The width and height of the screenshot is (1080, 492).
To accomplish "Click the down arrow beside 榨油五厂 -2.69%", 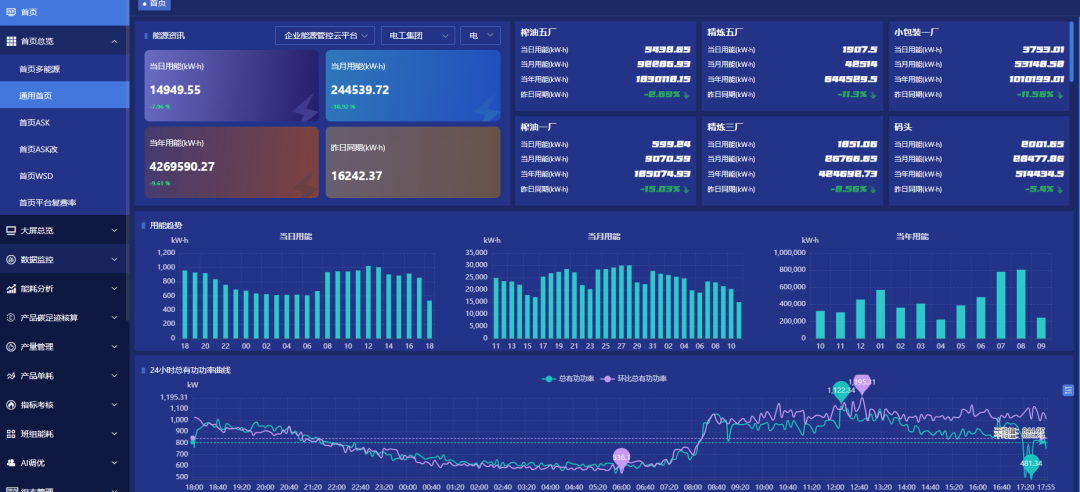I will point(688,94).
